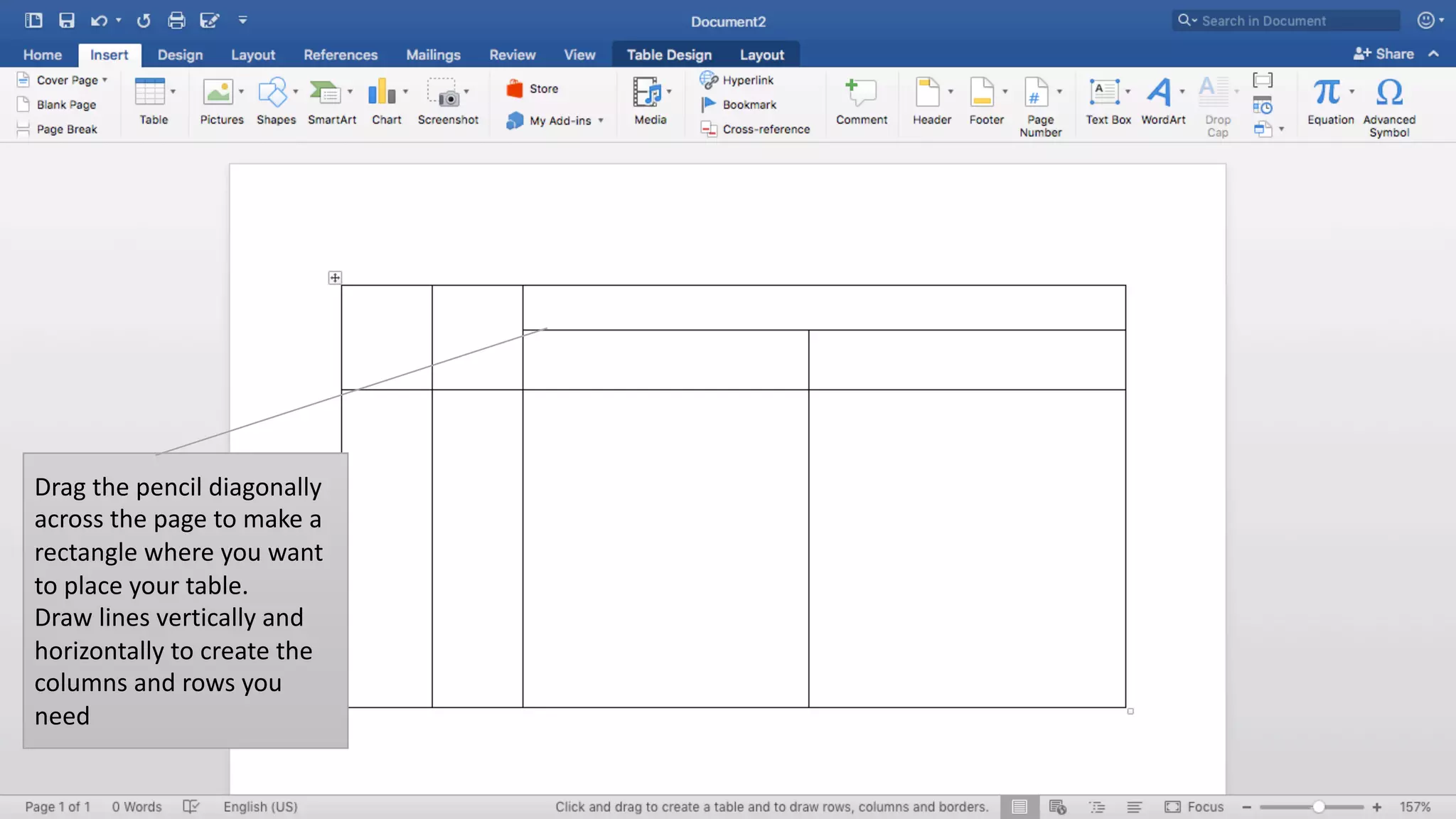Insert a Page Break
The image size is (1456, 819).
point(57,129)
